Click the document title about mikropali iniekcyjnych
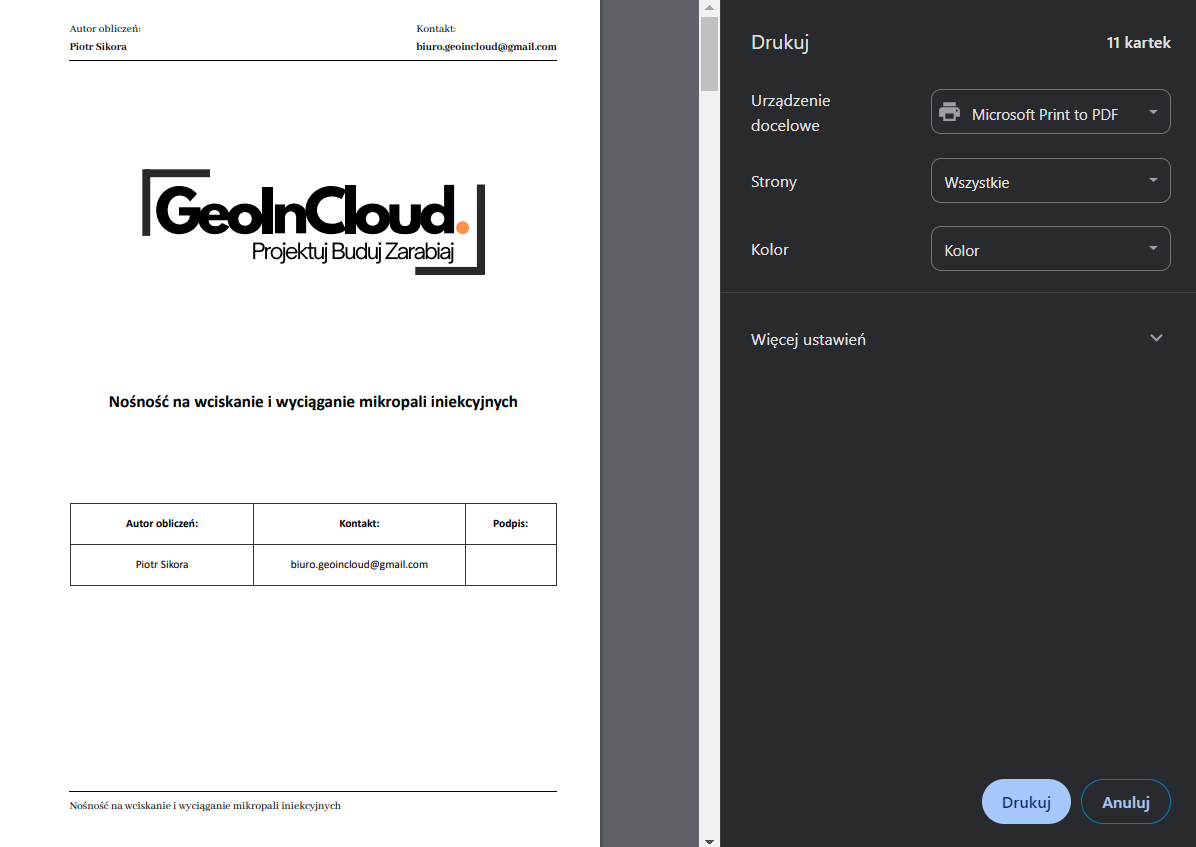The width and height of the screenshot is (1196, 847). (313, 402)
